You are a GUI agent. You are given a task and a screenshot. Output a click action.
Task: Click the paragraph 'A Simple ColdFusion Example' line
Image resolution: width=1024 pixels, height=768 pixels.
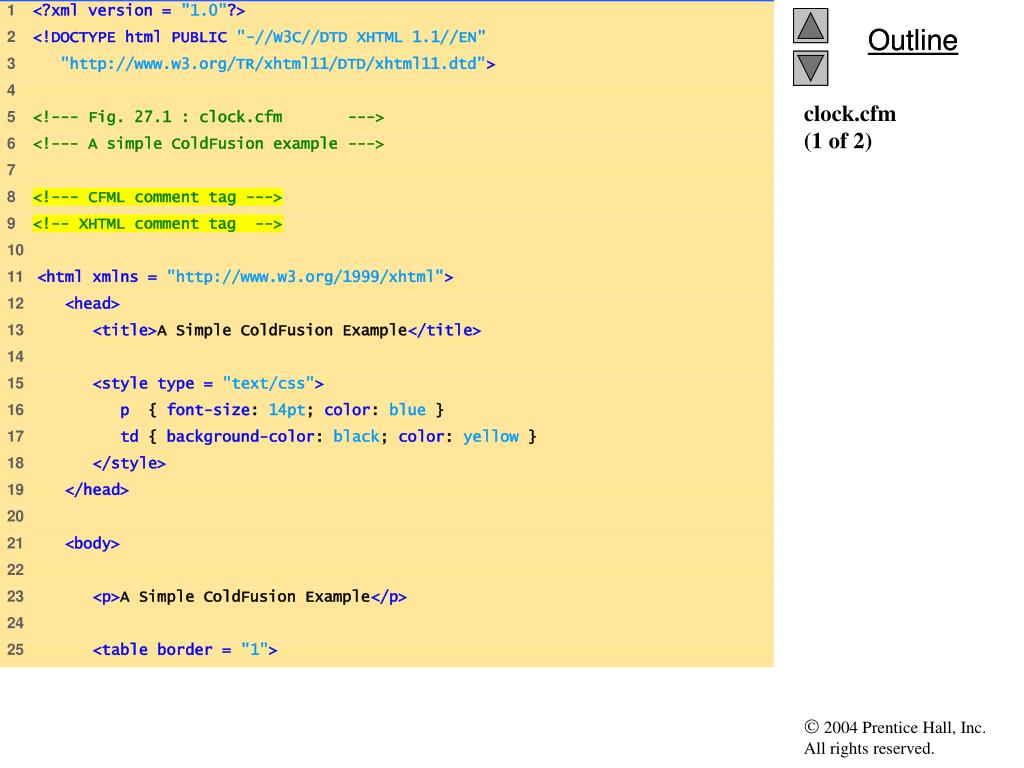point(249,597)
